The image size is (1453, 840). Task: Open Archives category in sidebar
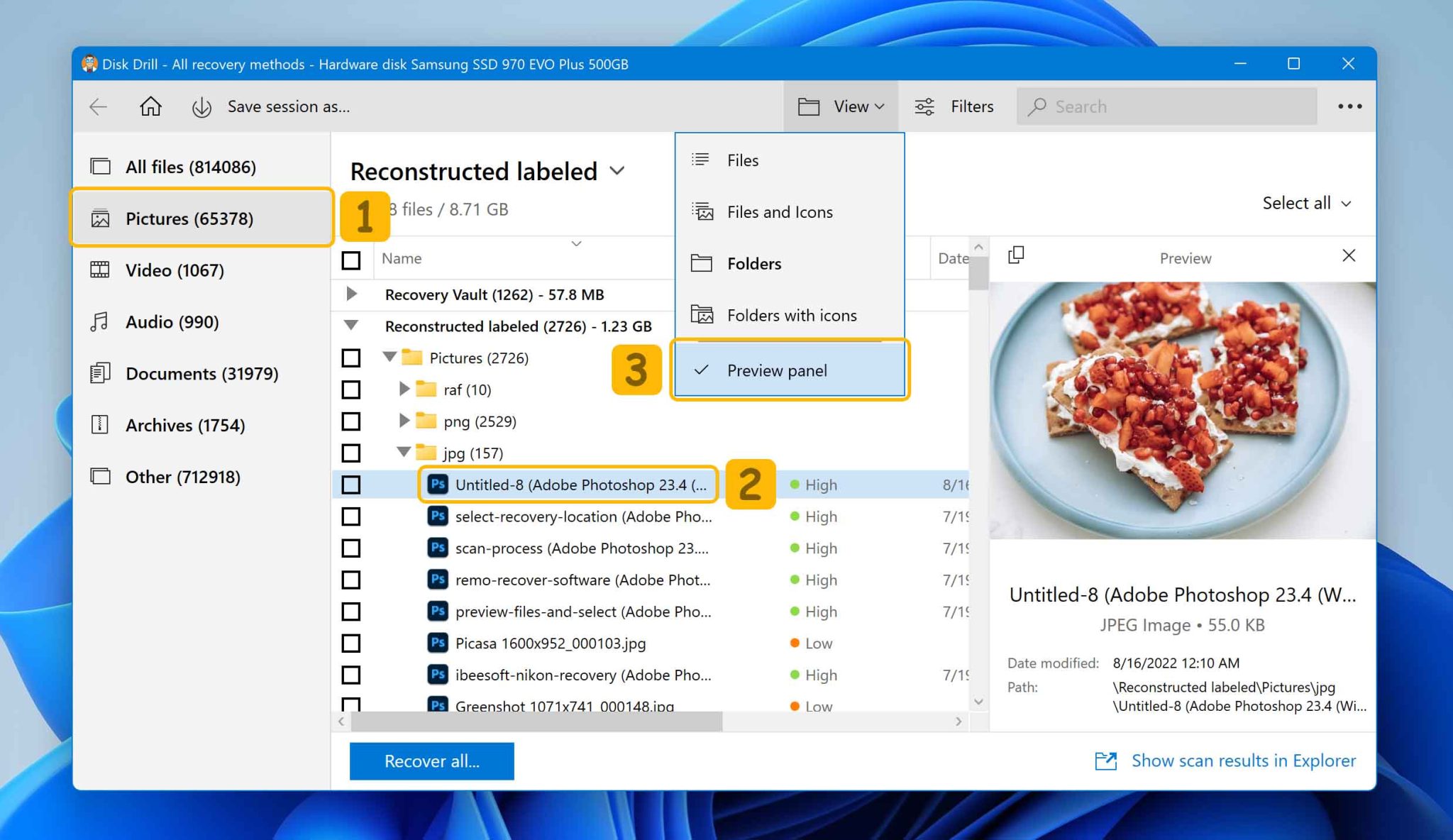point(184,425)
